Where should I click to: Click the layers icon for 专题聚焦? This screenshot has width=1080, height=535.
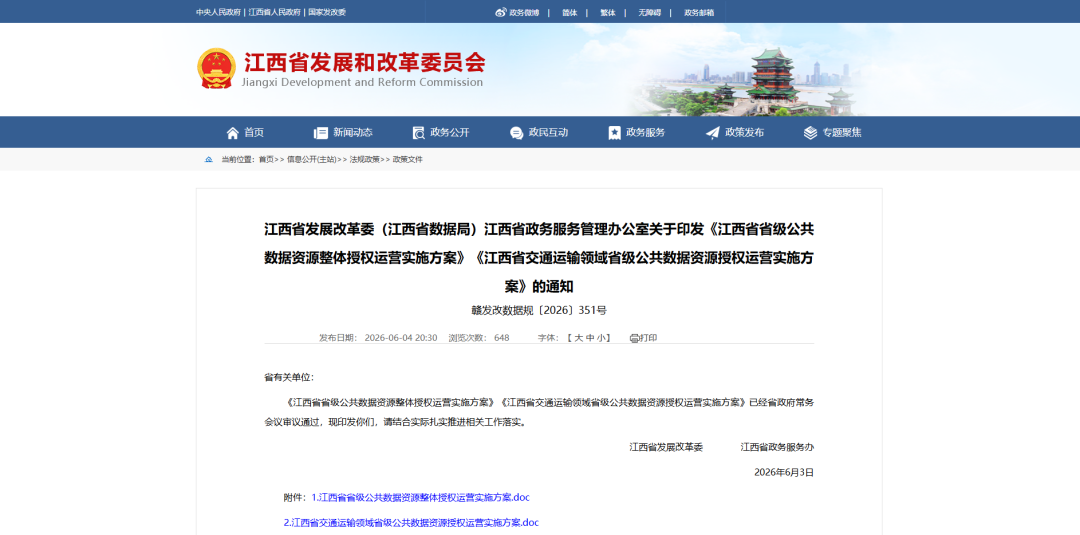pyautogui.click(x=811, y=133)
